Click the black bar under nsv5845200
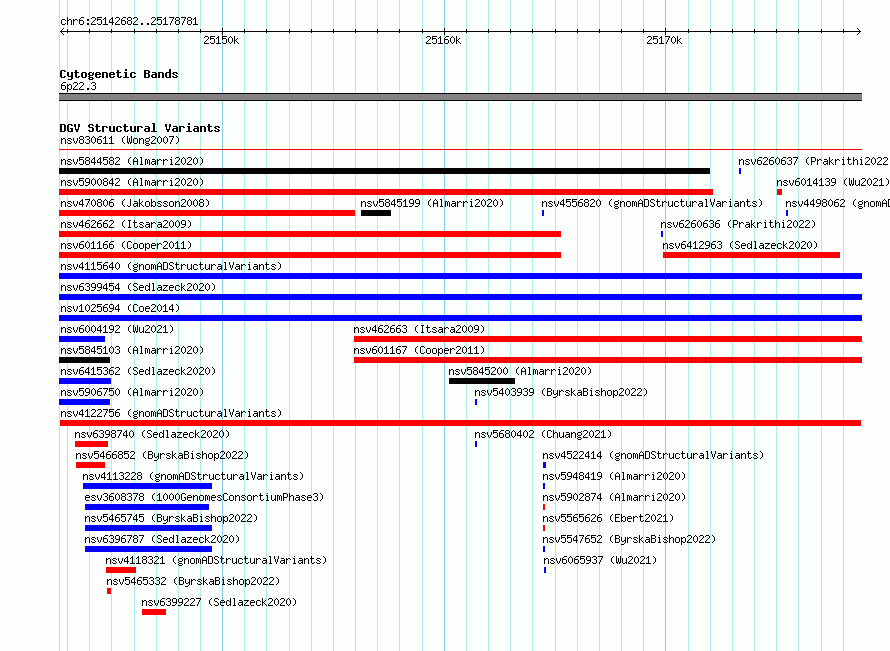 click(x=482, y=381)
